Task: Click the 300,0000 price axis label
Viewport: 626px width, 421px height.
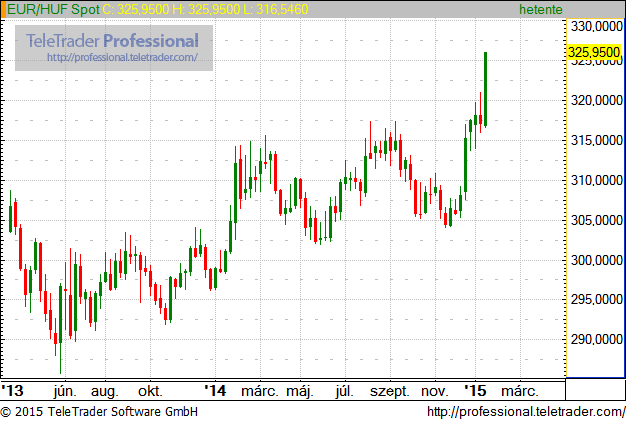Action: [596, 260]
